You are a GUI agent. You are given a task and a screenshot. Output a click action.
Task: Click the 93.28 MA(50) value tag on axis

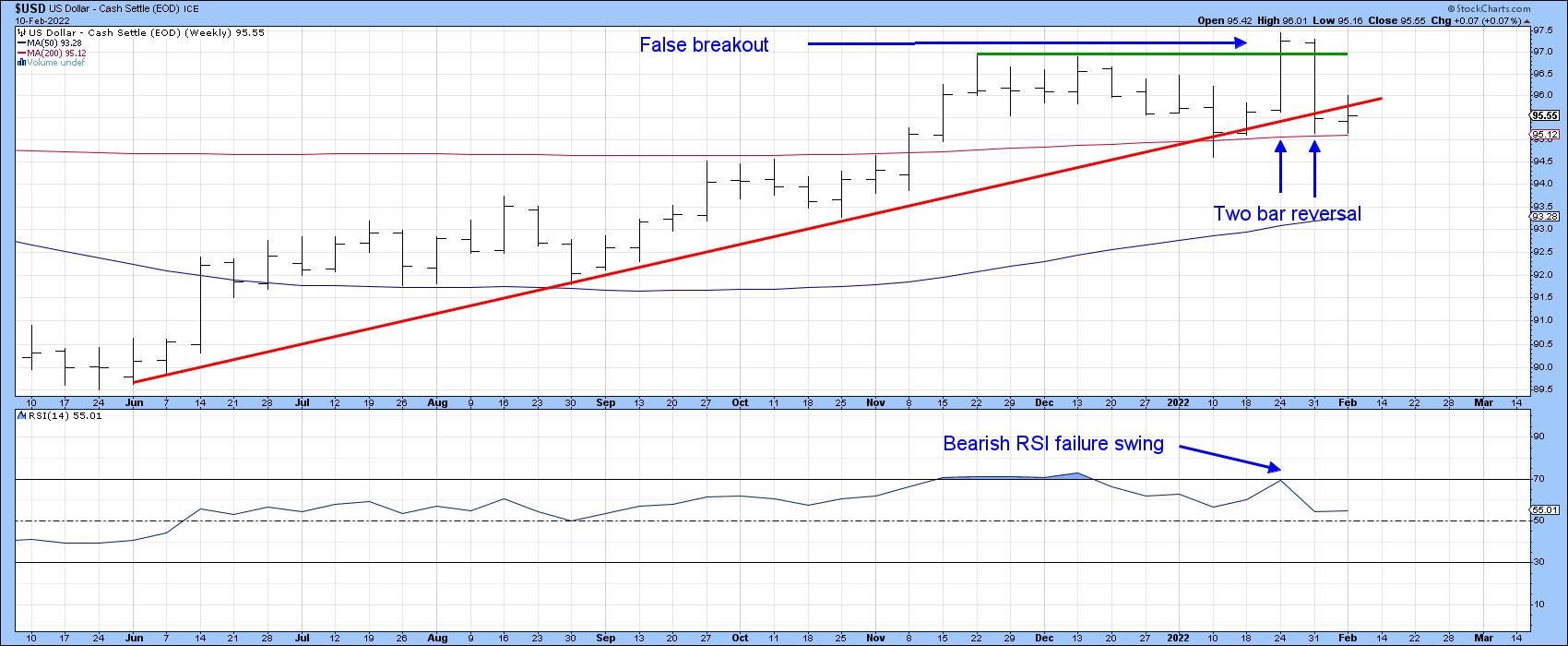coord(1544,216)
